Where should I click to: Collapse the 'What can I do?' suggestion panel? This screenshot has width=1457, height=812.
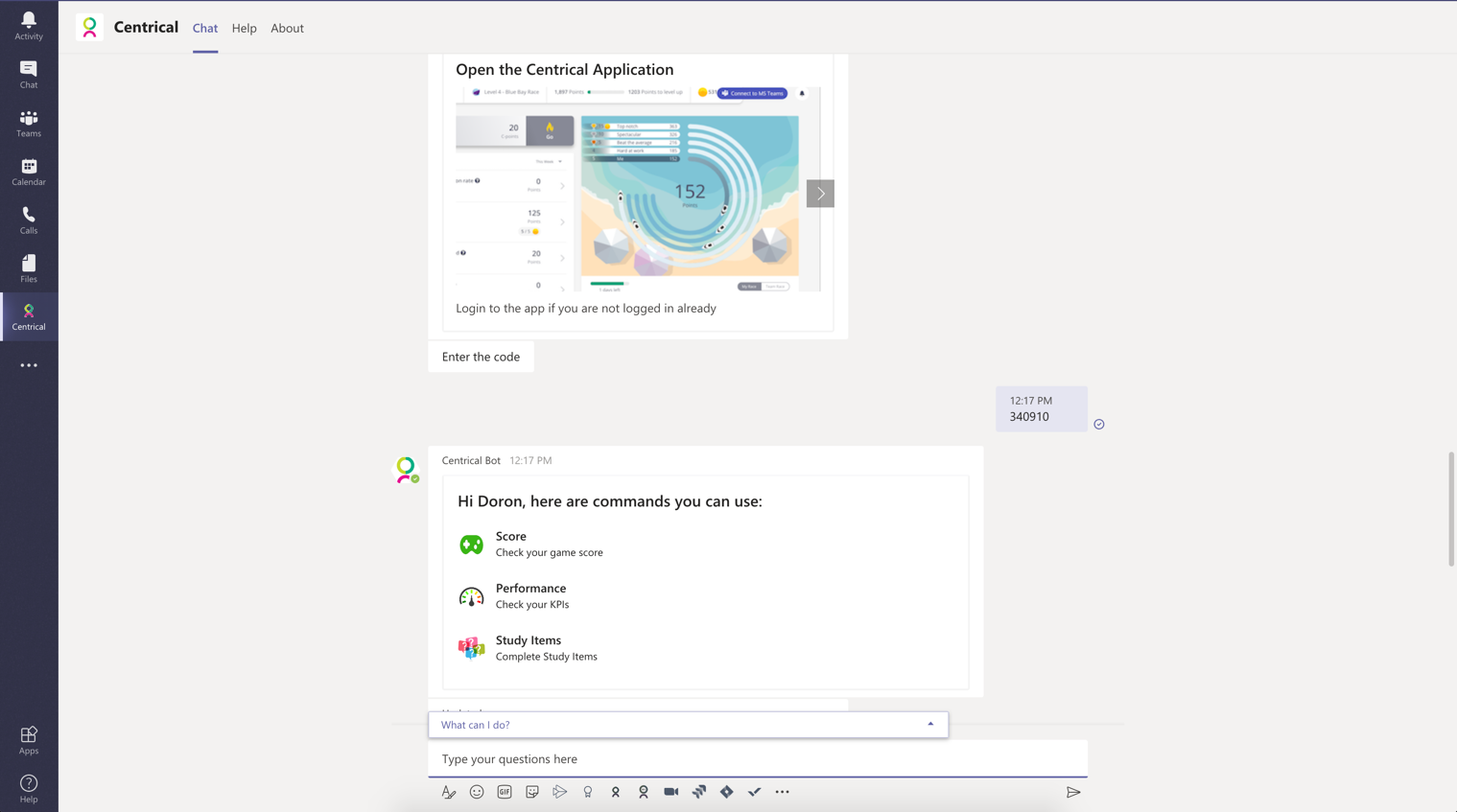coord(929,725)
